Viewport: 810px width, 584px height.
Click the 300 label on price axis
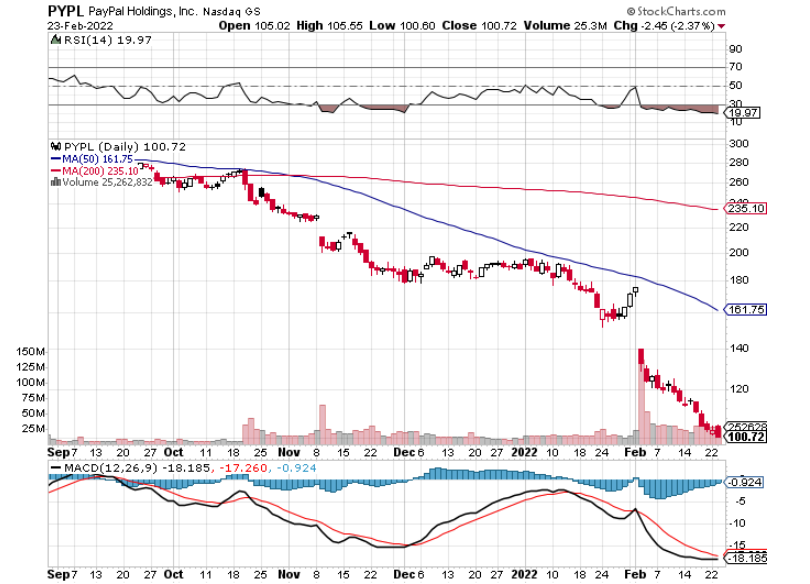tap(739, 144)
